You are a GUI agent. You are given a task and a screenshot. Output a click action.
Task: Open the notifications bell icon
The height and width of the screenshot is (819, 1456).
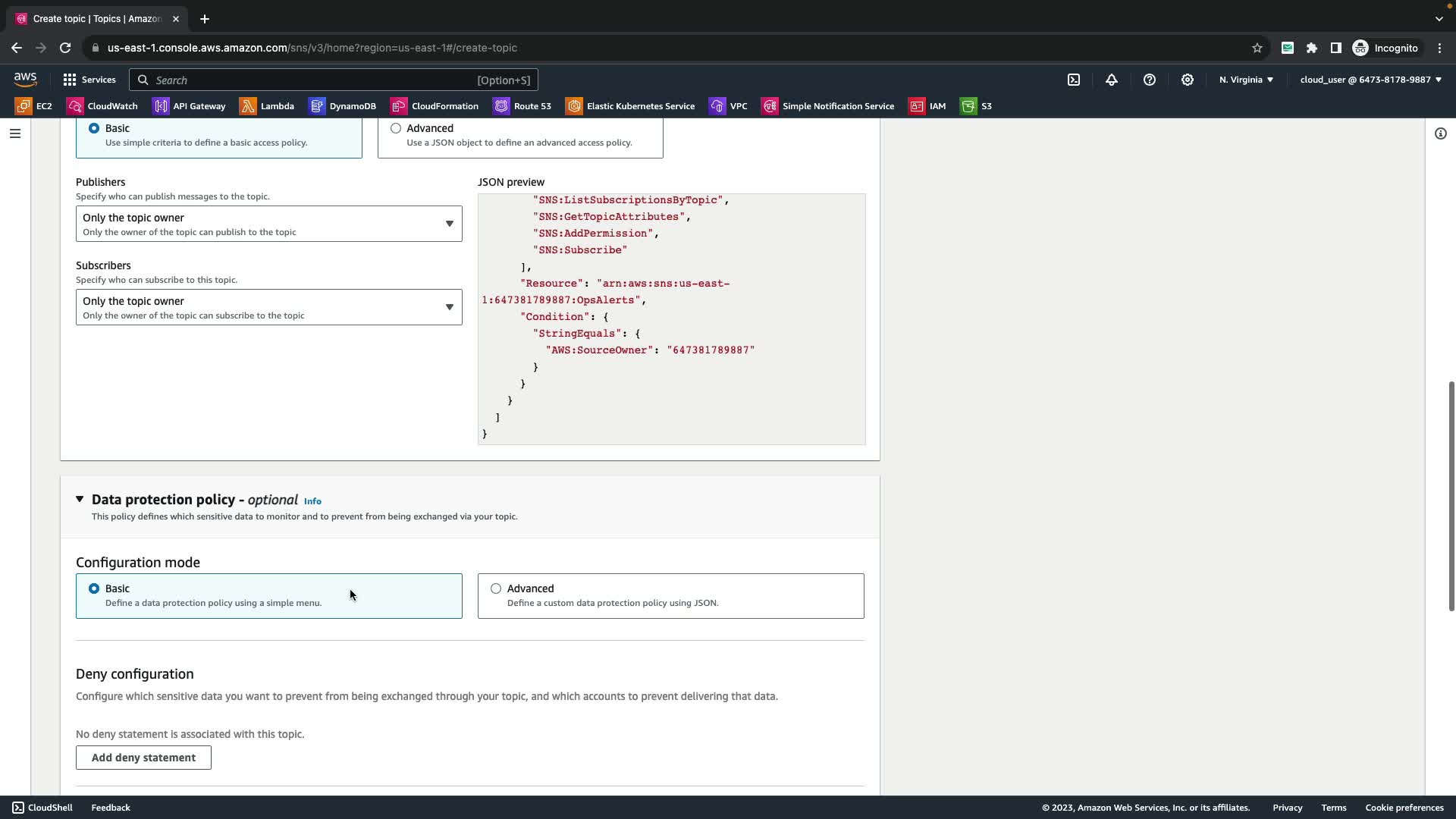pos(1112,80)
